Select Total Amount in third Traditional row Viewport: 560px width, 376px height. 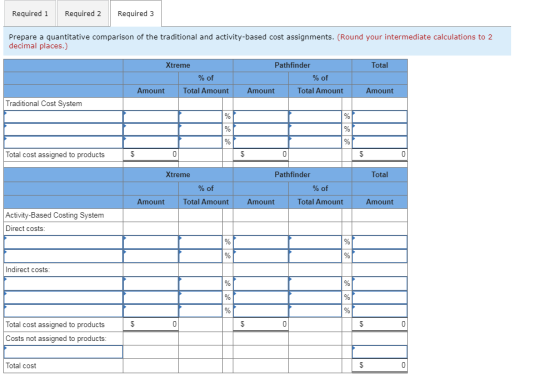[x=380, y=142]
